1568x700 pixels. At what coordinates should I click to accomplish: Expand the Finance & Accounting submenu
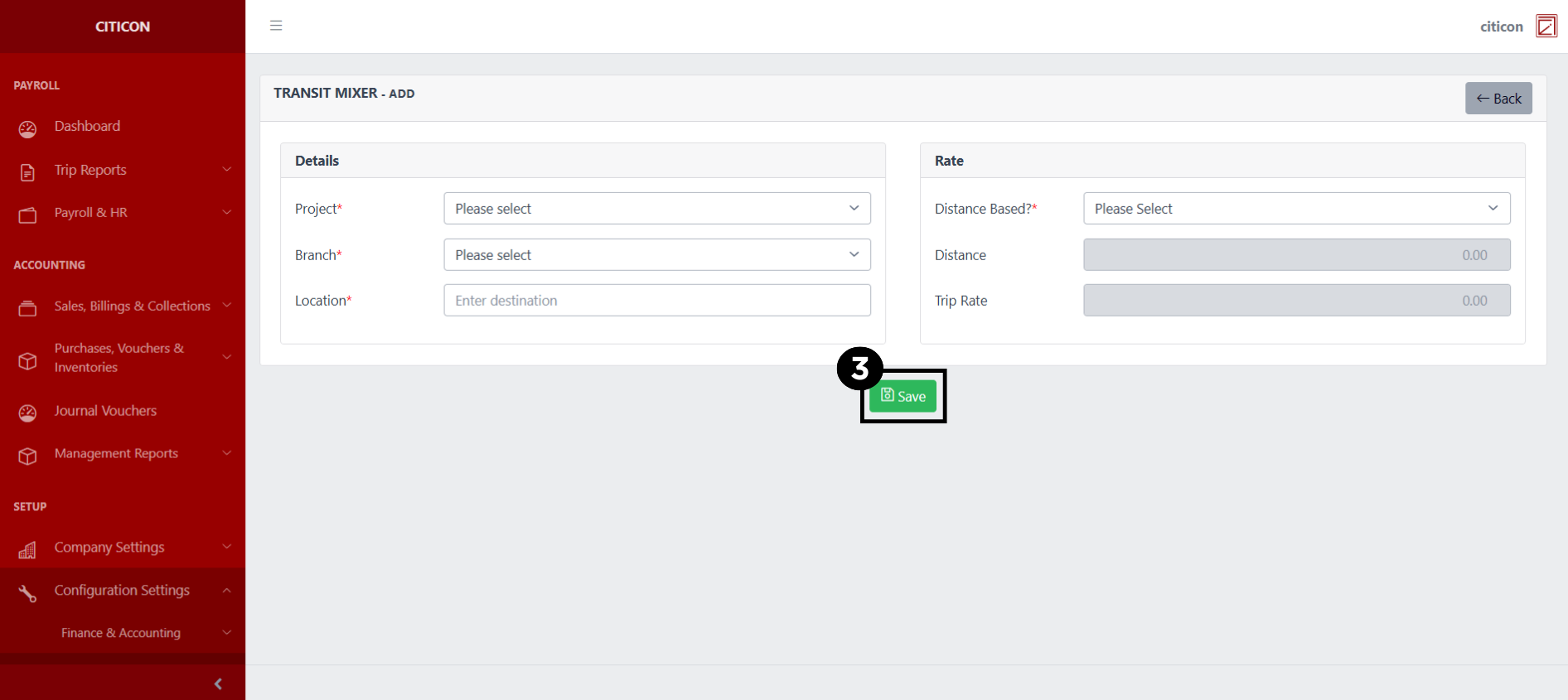[x=121, y=633]
